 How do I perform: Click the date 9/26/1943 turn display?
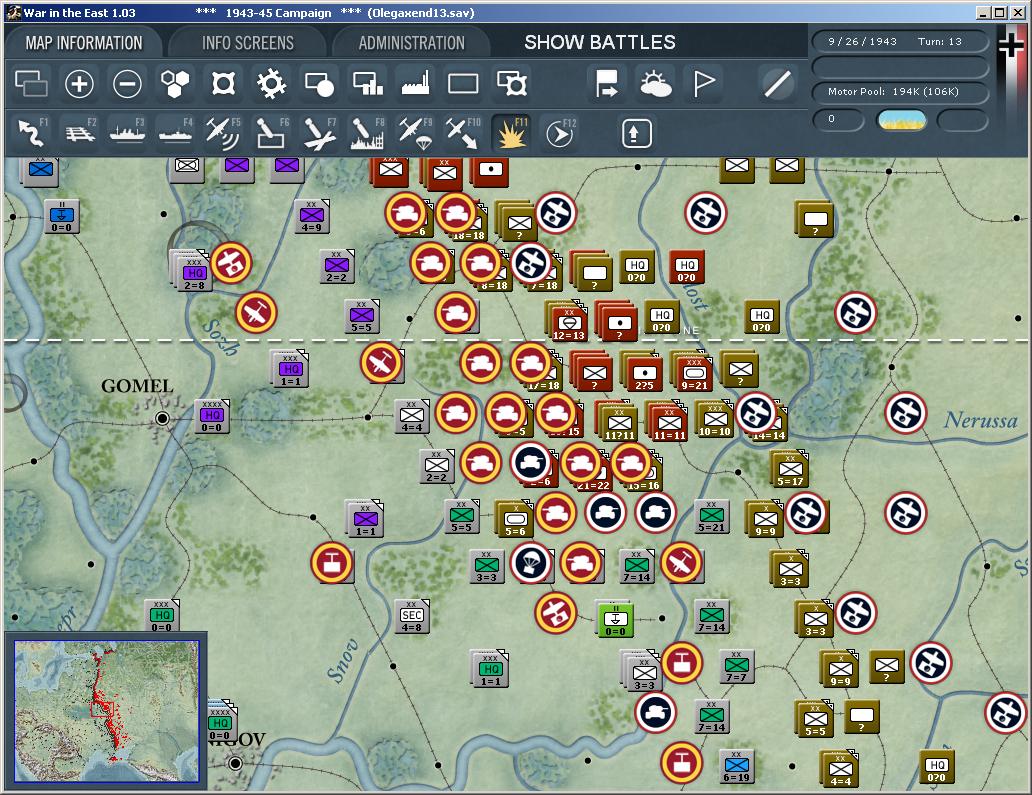[900, 41]
